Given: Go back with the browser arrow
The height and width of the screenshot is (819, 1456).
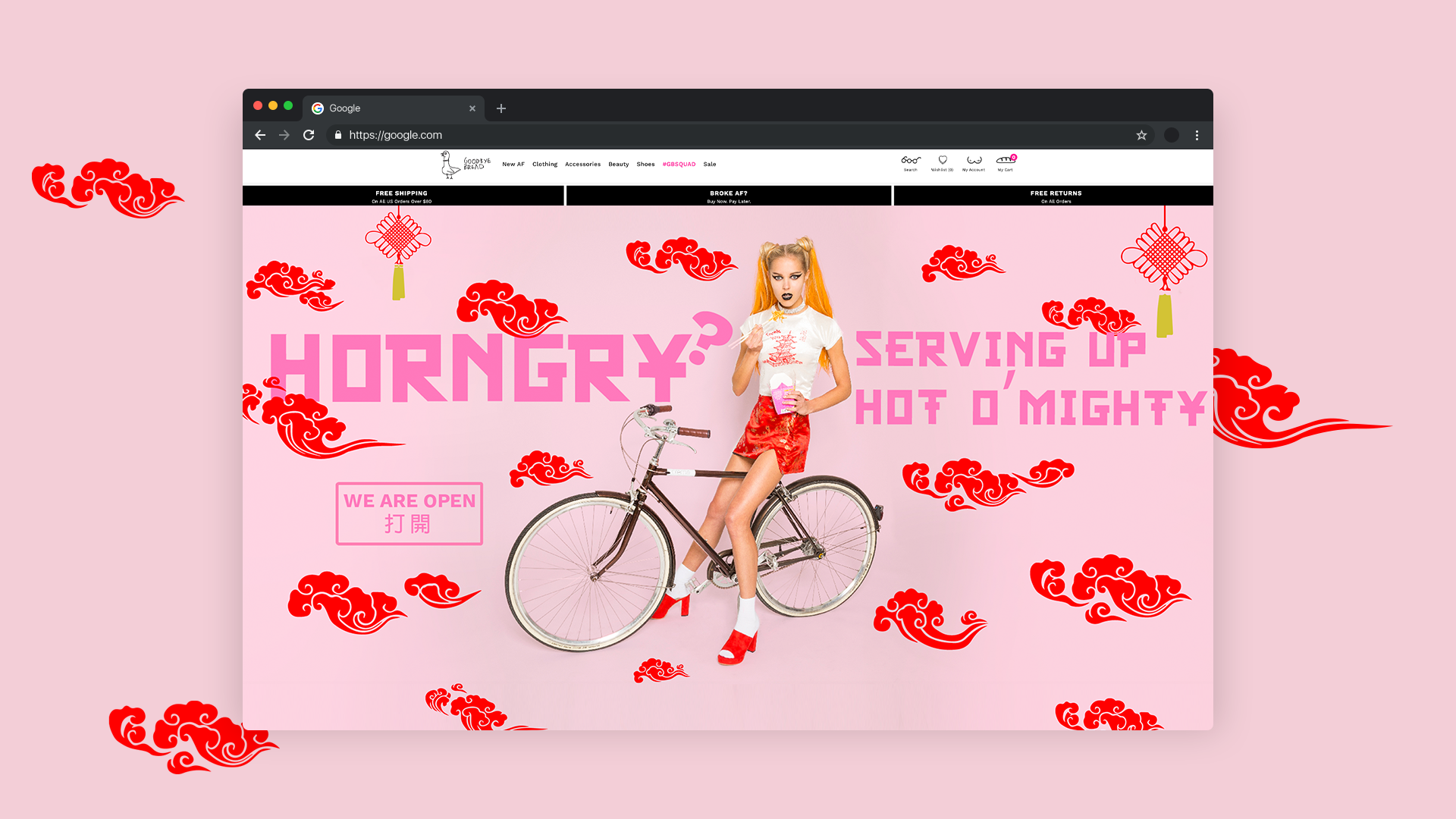Looking at the screenshot, I should 260,135.
